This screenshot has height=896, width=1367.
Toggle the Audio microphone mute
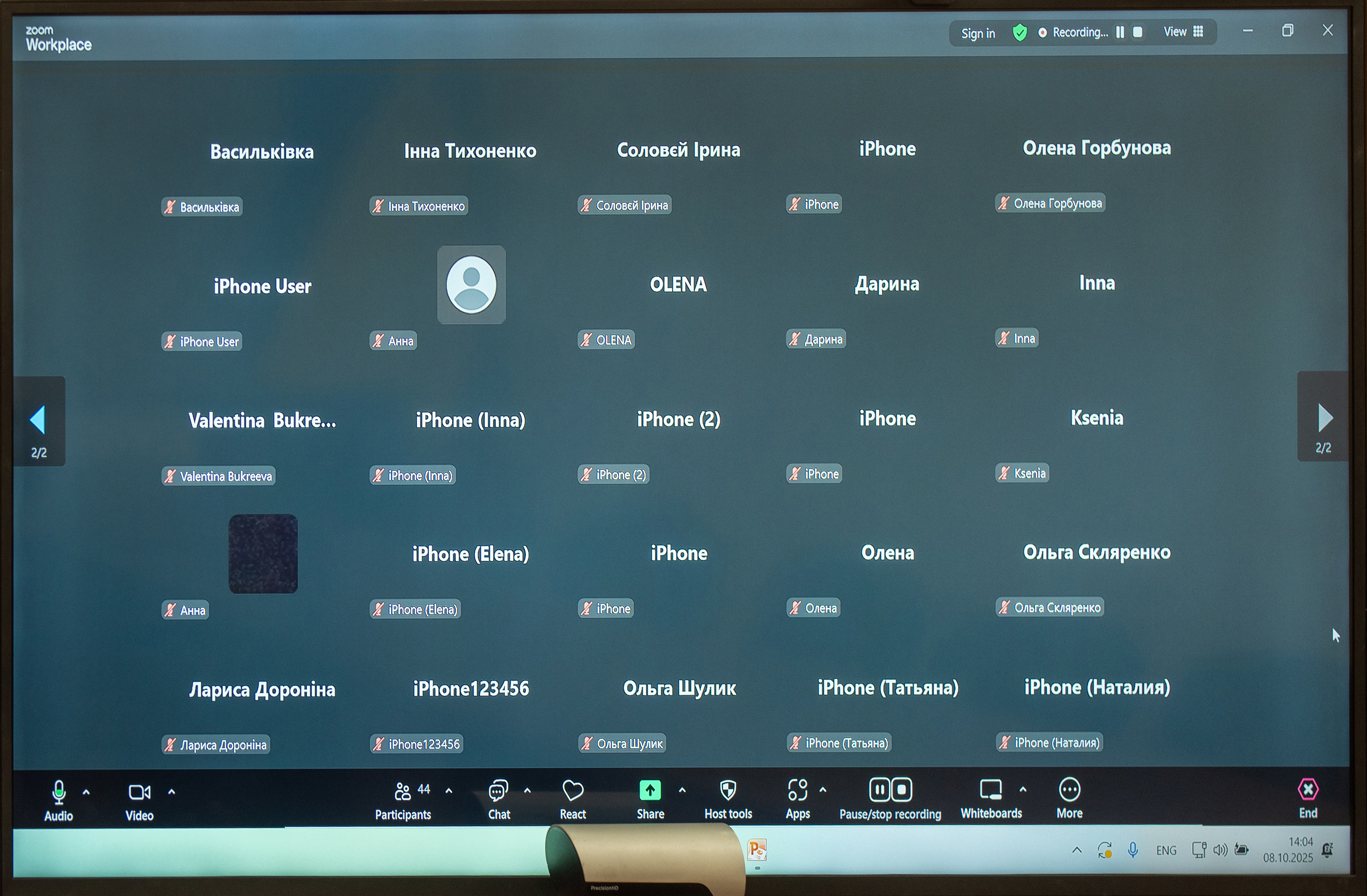pyautogui.click(x=59, y=792)
